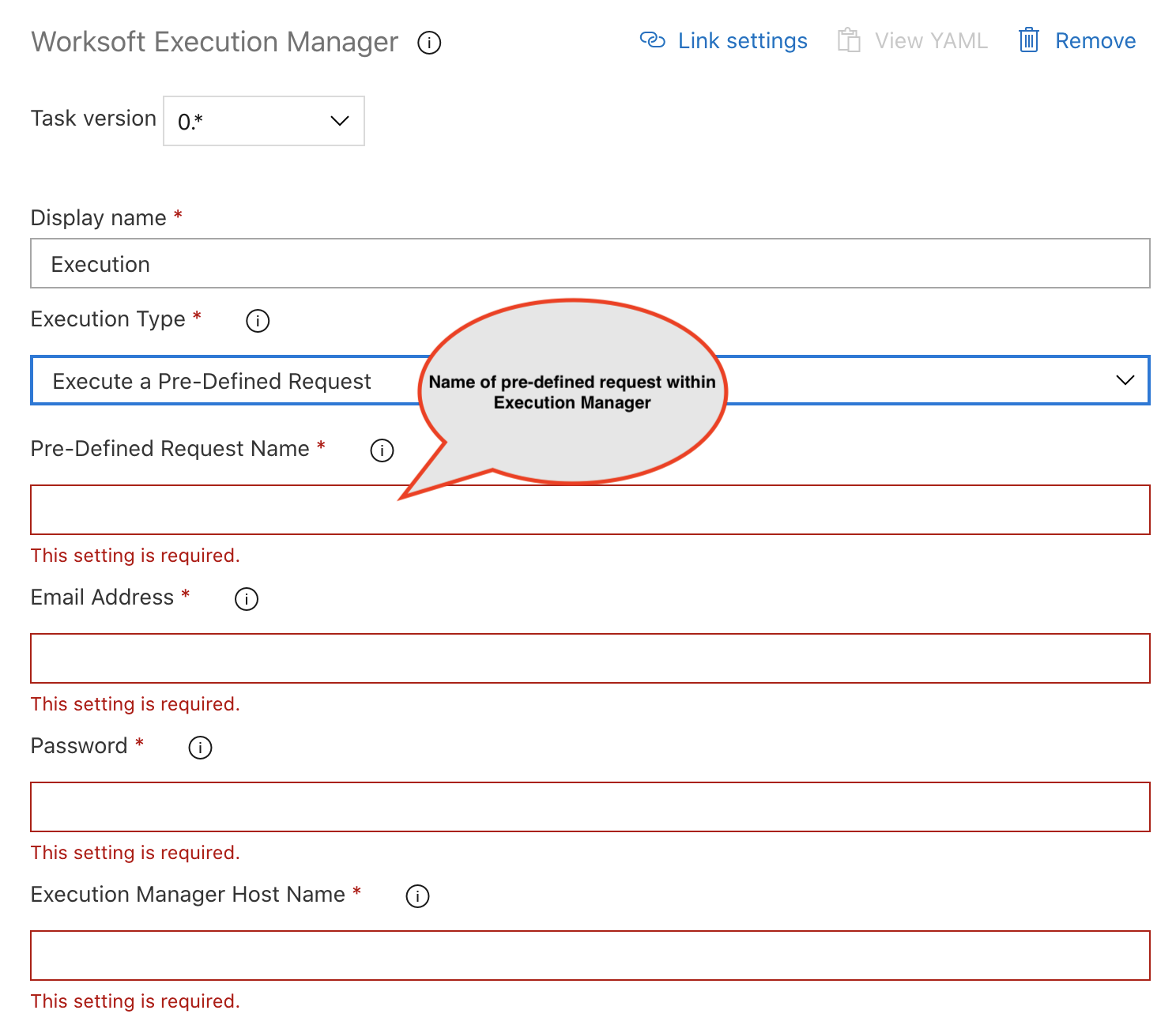Click the Display name label

(x=99, y=218)
